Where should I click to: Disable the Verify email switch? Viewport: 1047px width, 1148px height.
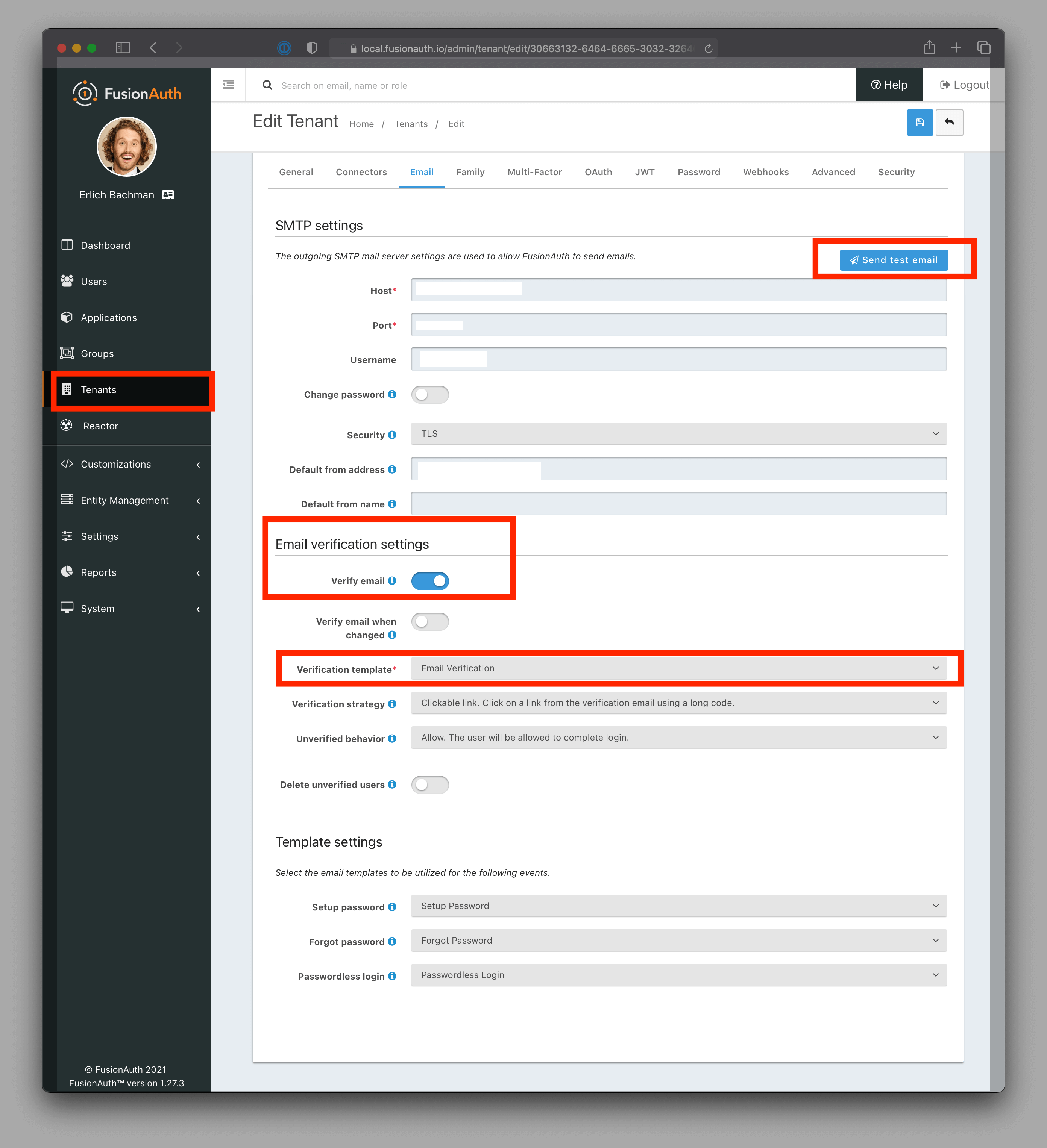tap(430, 581)
